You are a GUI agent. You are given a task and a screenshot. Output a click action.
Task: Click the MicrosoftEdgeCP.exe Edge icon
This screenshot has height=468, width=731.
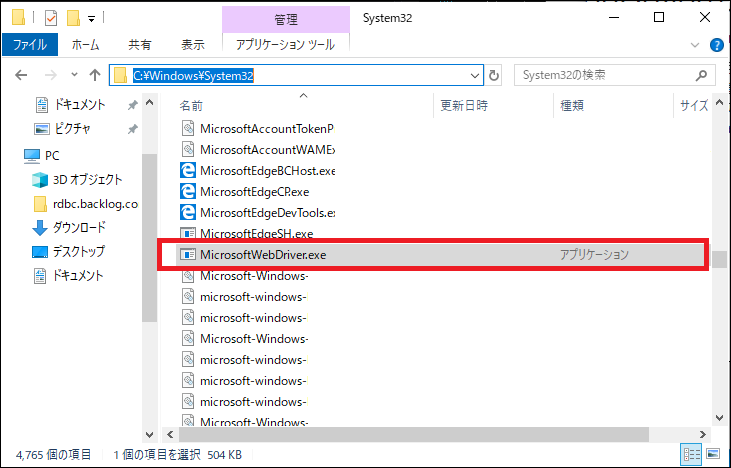tap(188, 192)
